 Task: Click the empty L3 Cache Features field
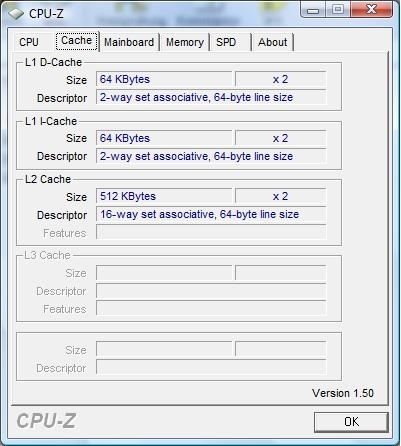211,308
